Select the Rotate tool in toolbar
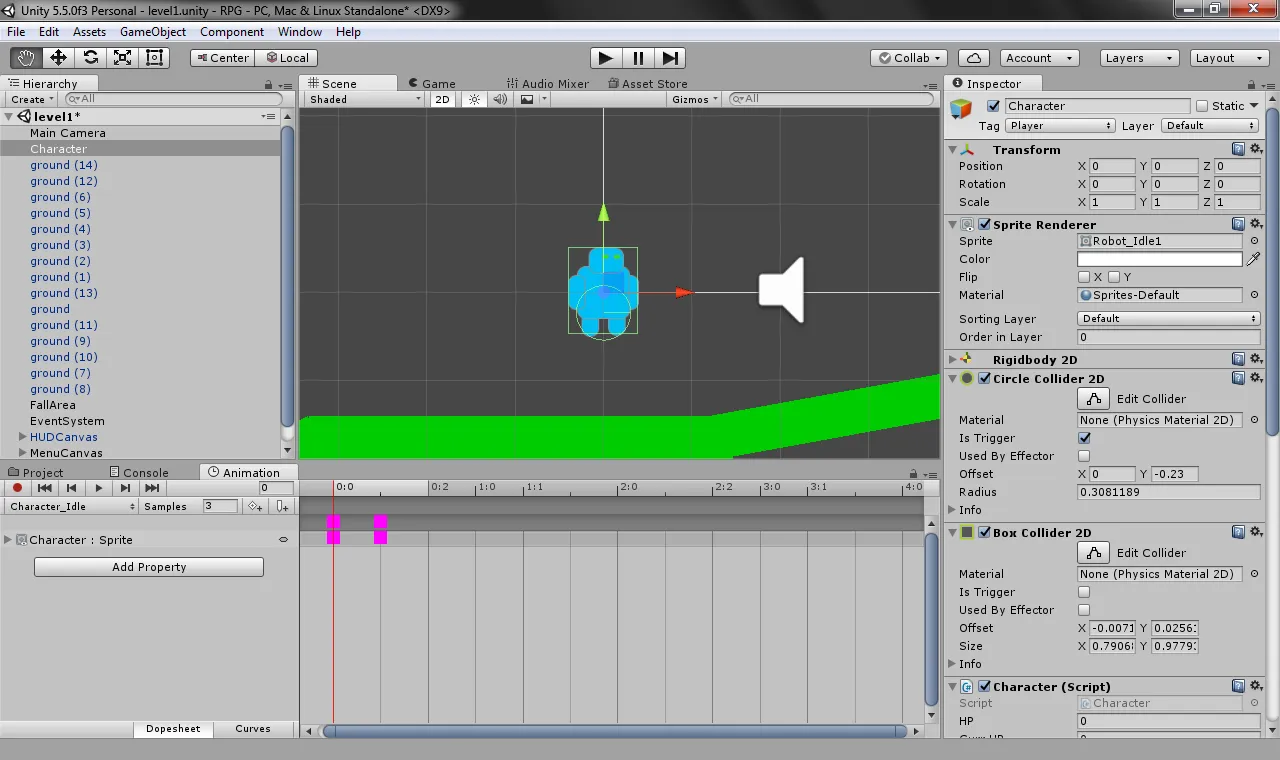 coord(90,58)
